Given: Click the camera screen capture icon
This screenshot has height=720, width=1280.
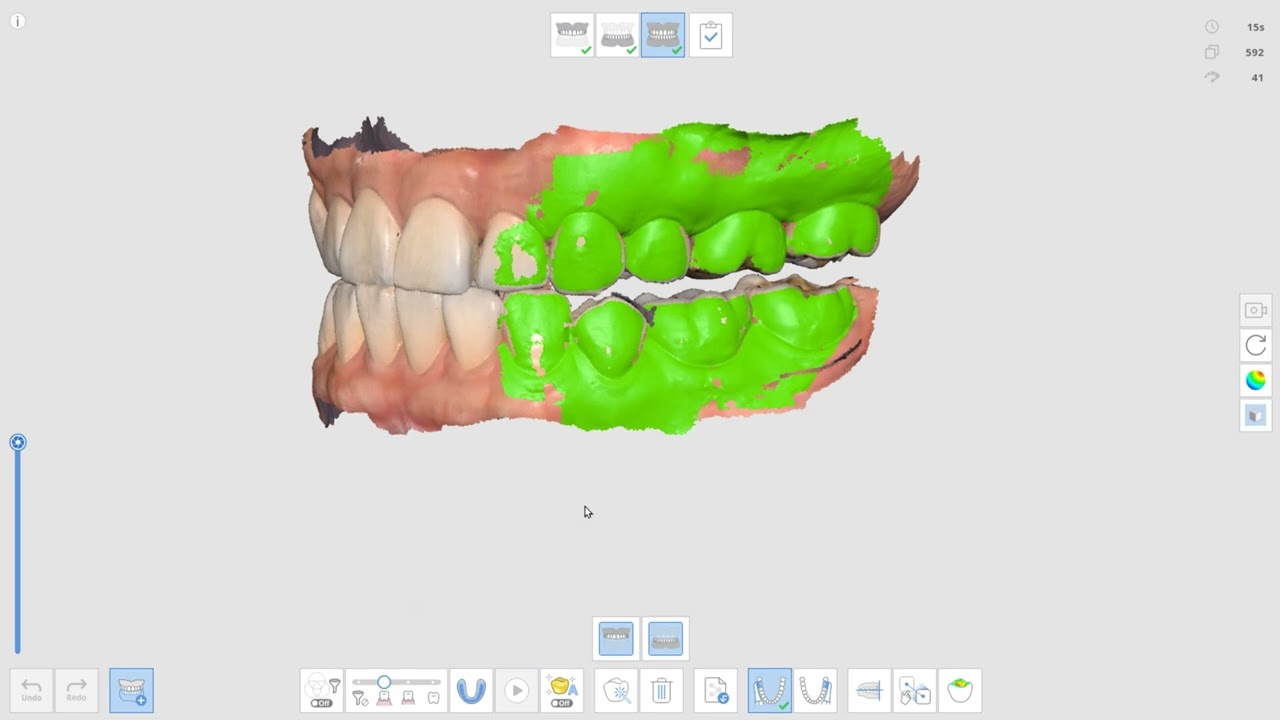Looking at the screenshot, I should [x=1255, y=310].
